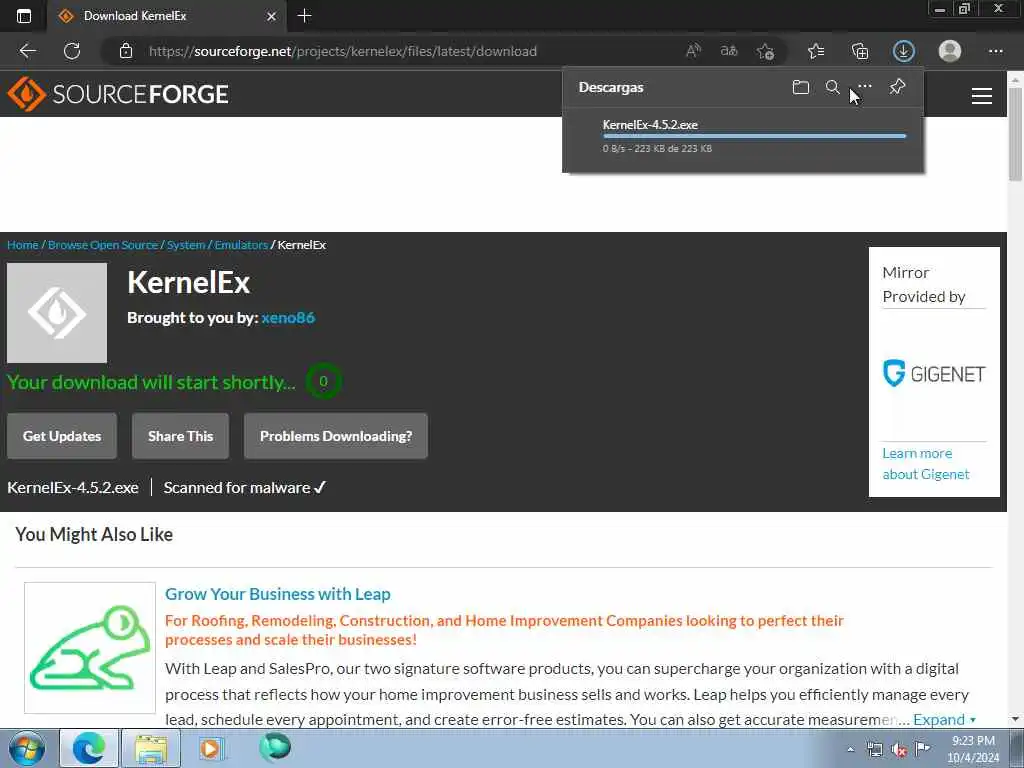1024x768 pixels.
Task: Reload the page with the refresh icon
Action: [72, 51]
